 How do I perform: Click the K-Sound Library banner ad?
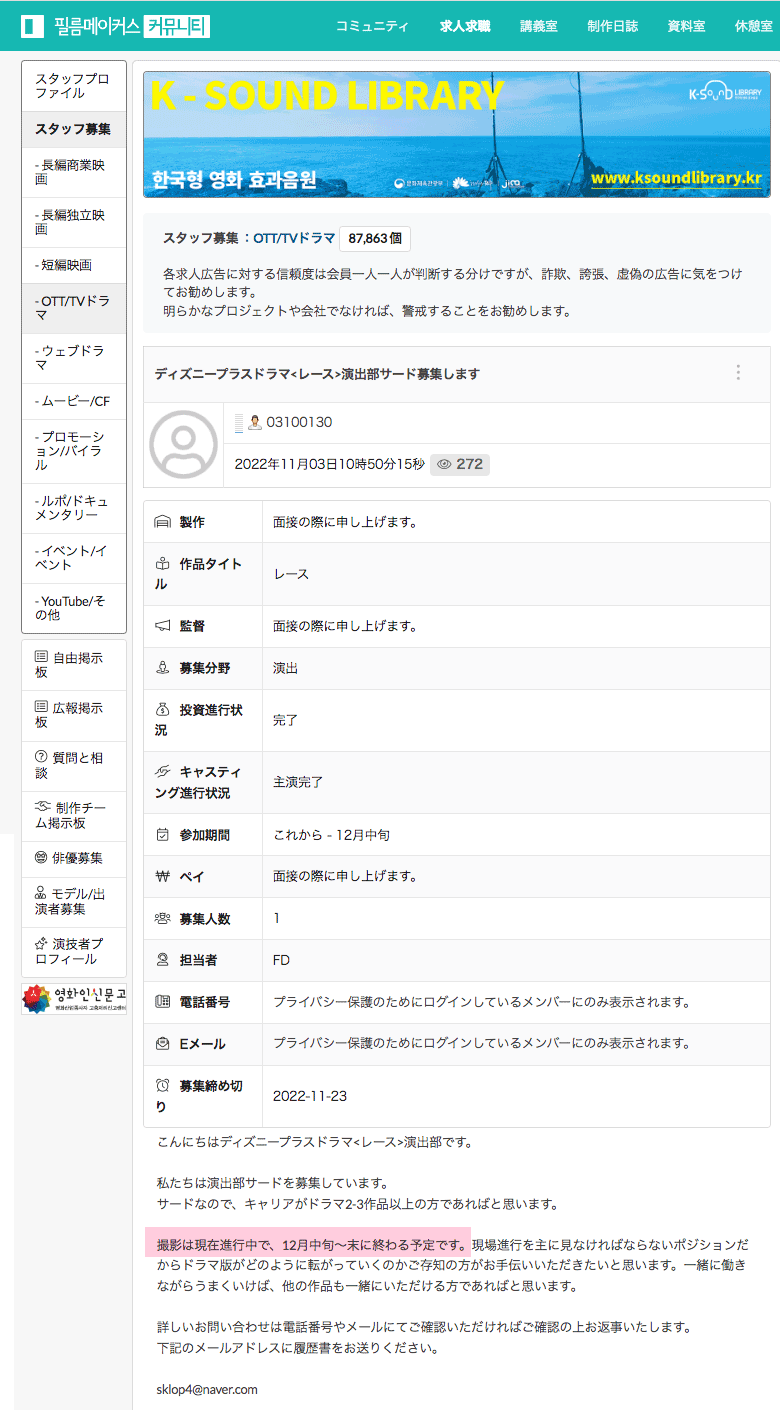pyautogui.click(x=456, y=134)
